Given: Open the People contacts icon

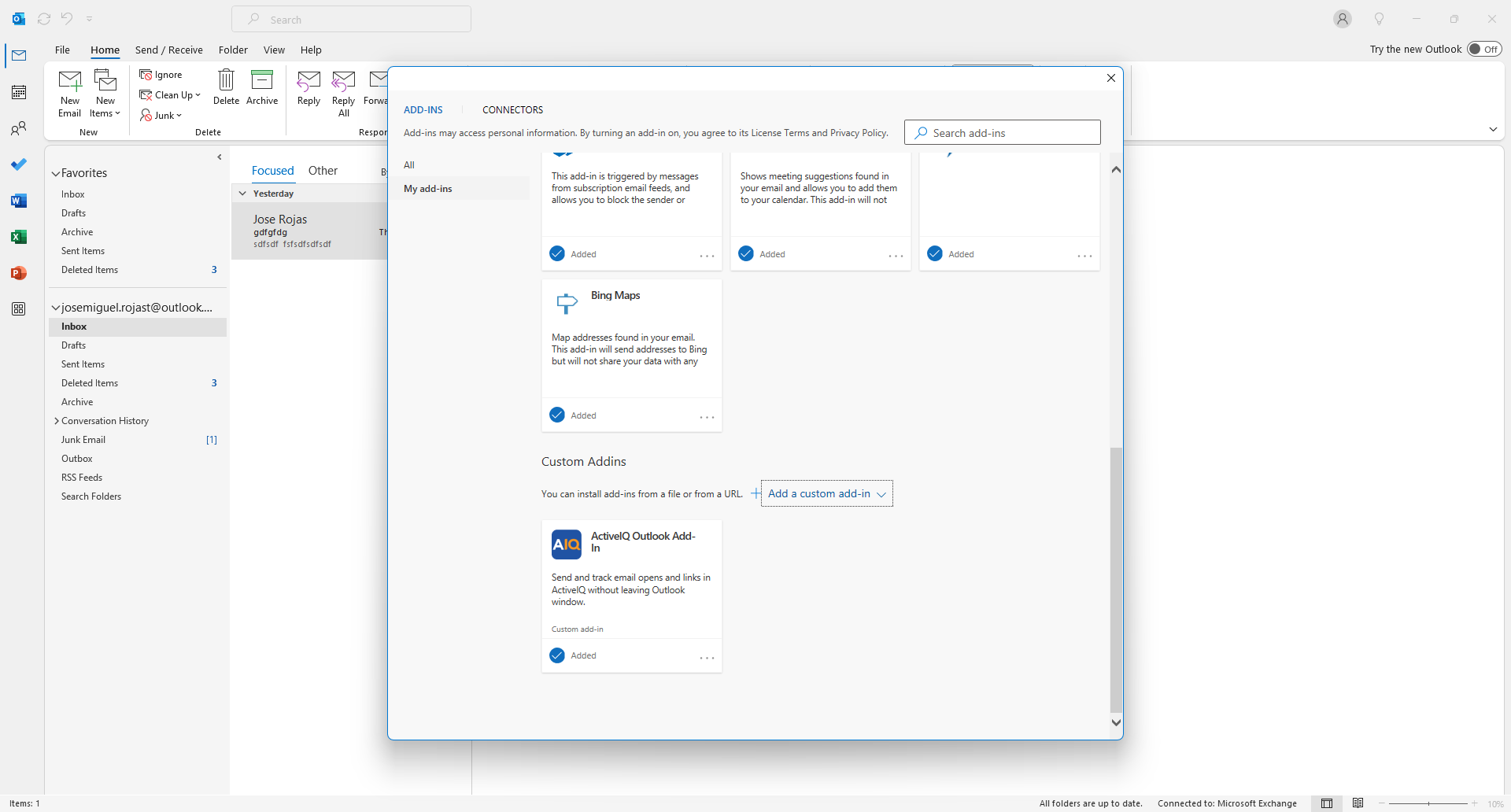Looking at the screenshot, I should coord(19,128).
